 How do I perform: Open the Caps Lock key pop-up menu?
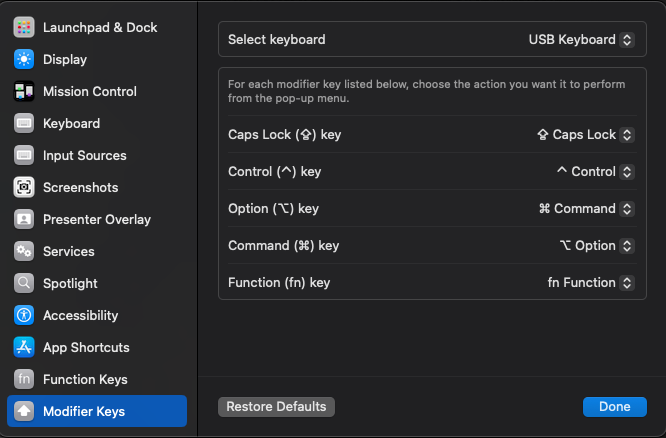585,134
